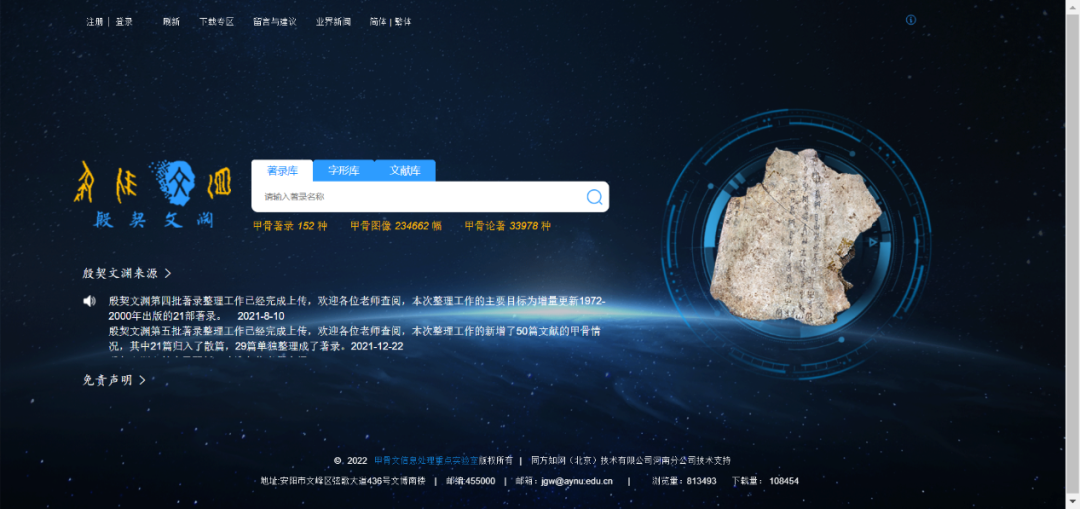Image resolution: width=1080 pixels, height=509 pixels.
Task: Switch to the 字形库 tab
Action: tap(343, 171)
